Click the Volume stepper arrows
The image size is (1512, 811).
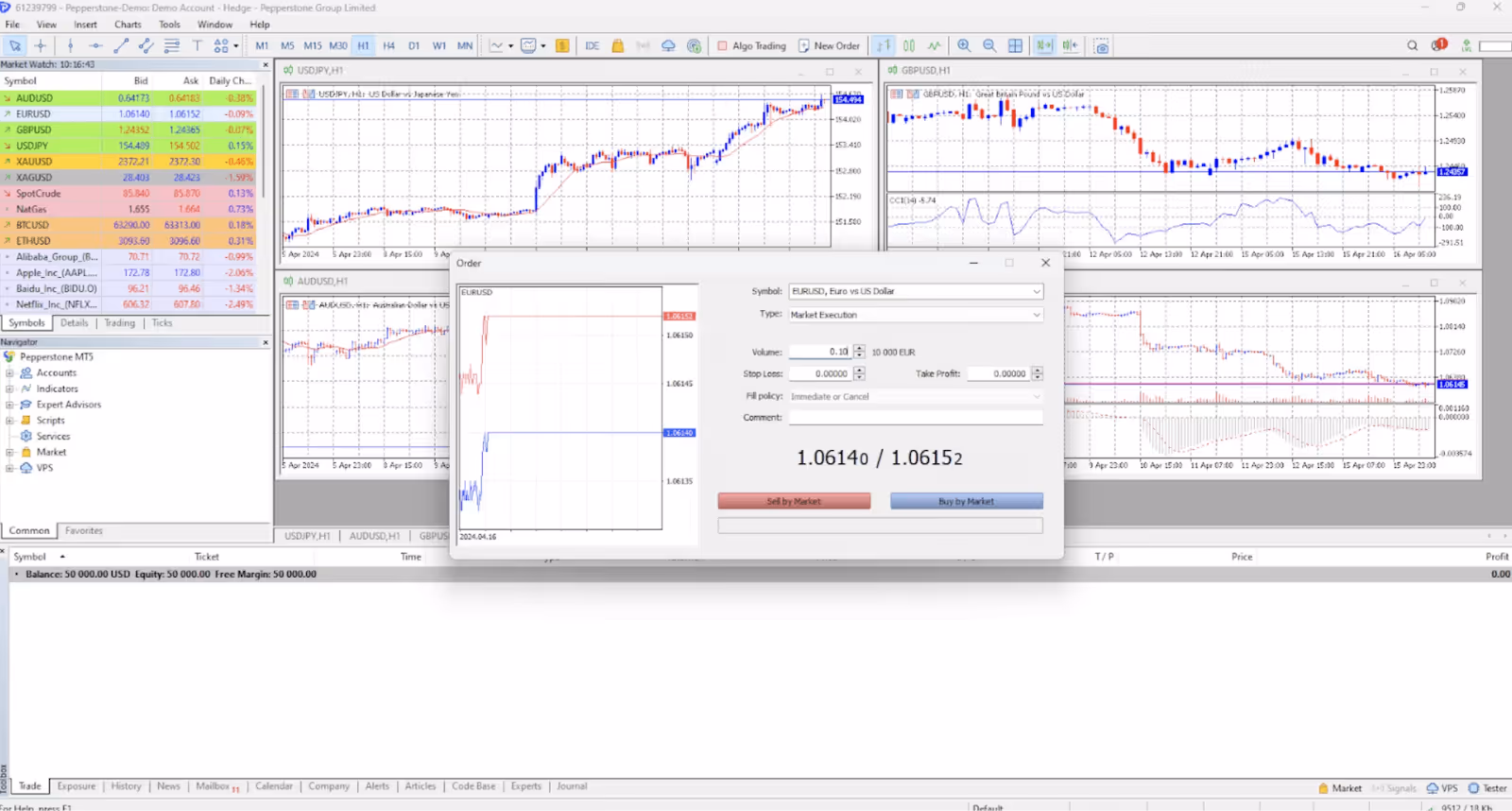click(859, 352)
